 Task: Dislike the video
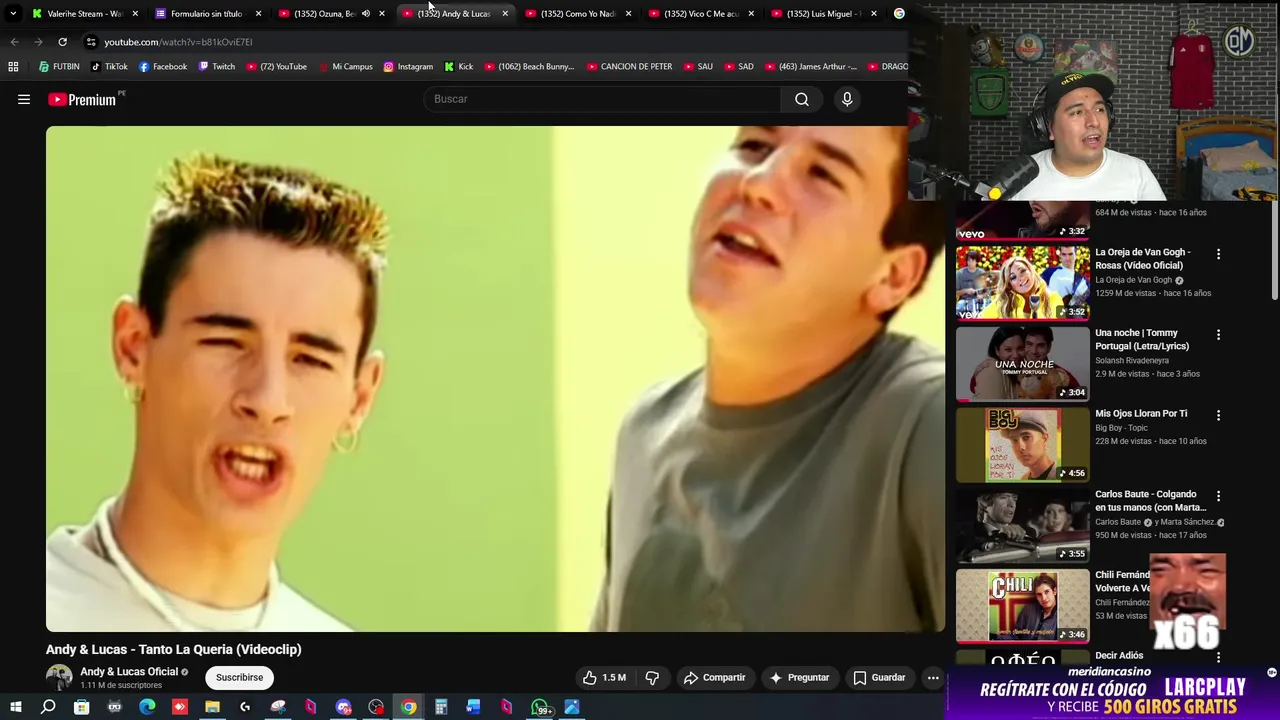[652, 678]
